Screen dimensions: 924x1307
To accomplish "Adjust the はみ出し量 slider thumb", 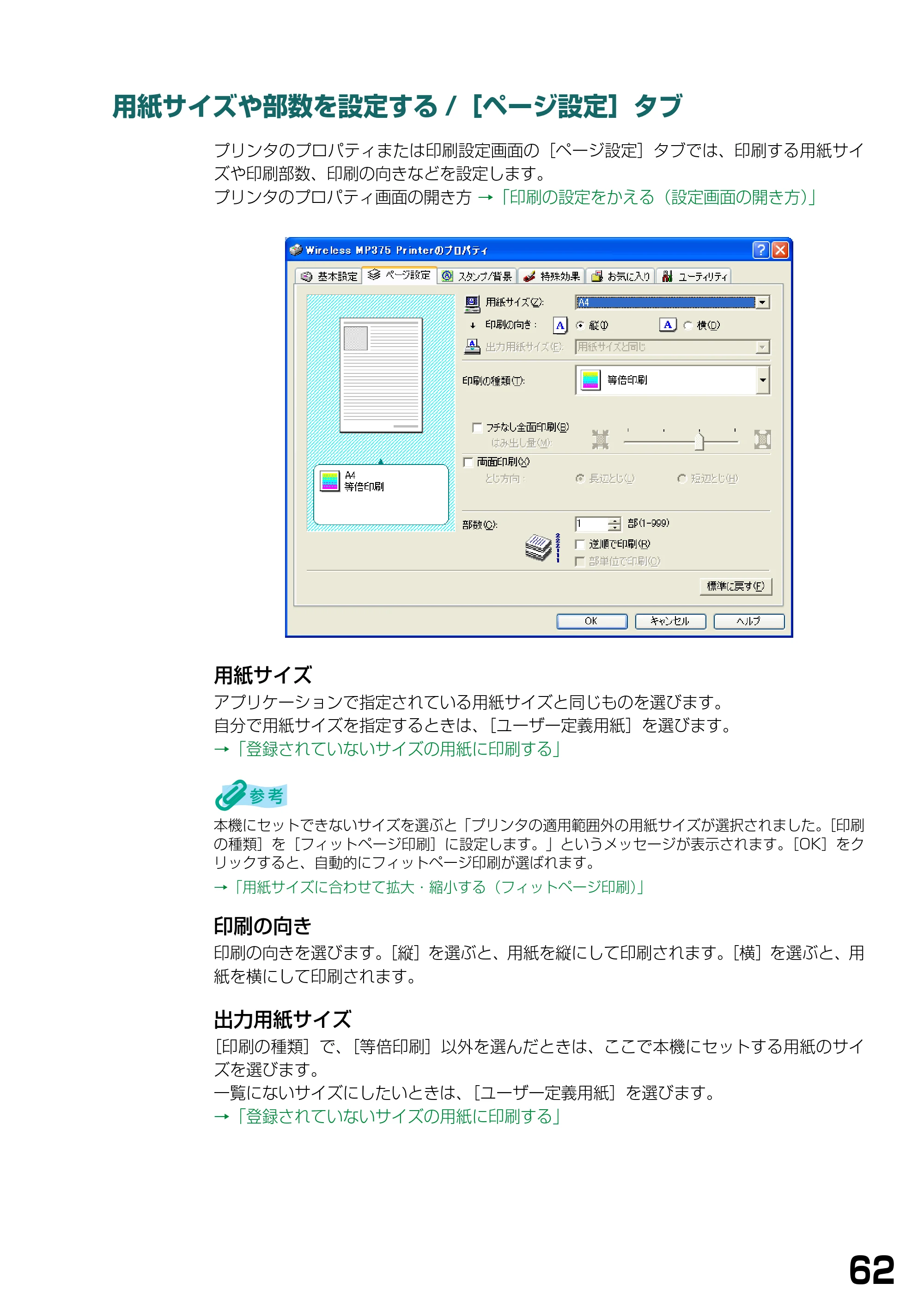I will pos(699,441).
